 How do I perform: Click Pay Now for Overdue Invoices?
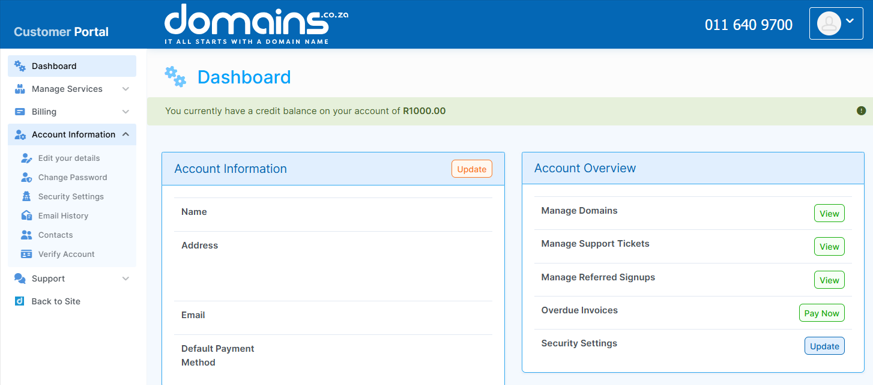tap(822, 313)
